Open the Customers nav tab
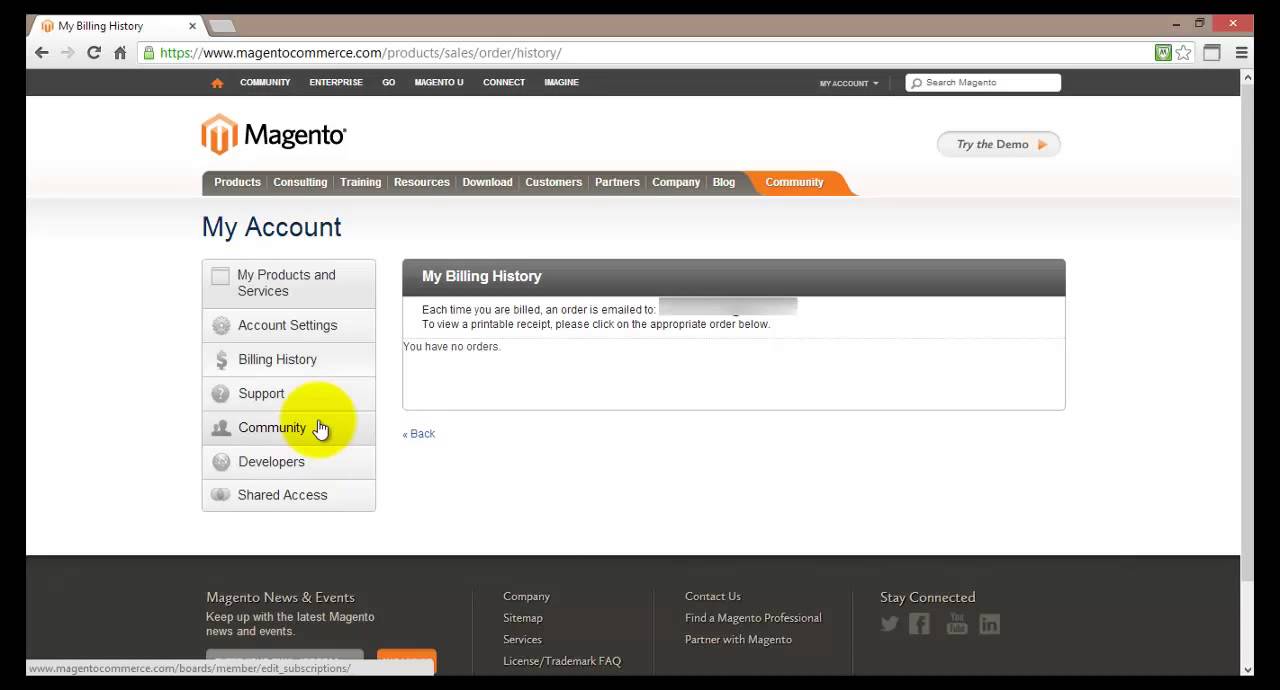 [553, 182]
